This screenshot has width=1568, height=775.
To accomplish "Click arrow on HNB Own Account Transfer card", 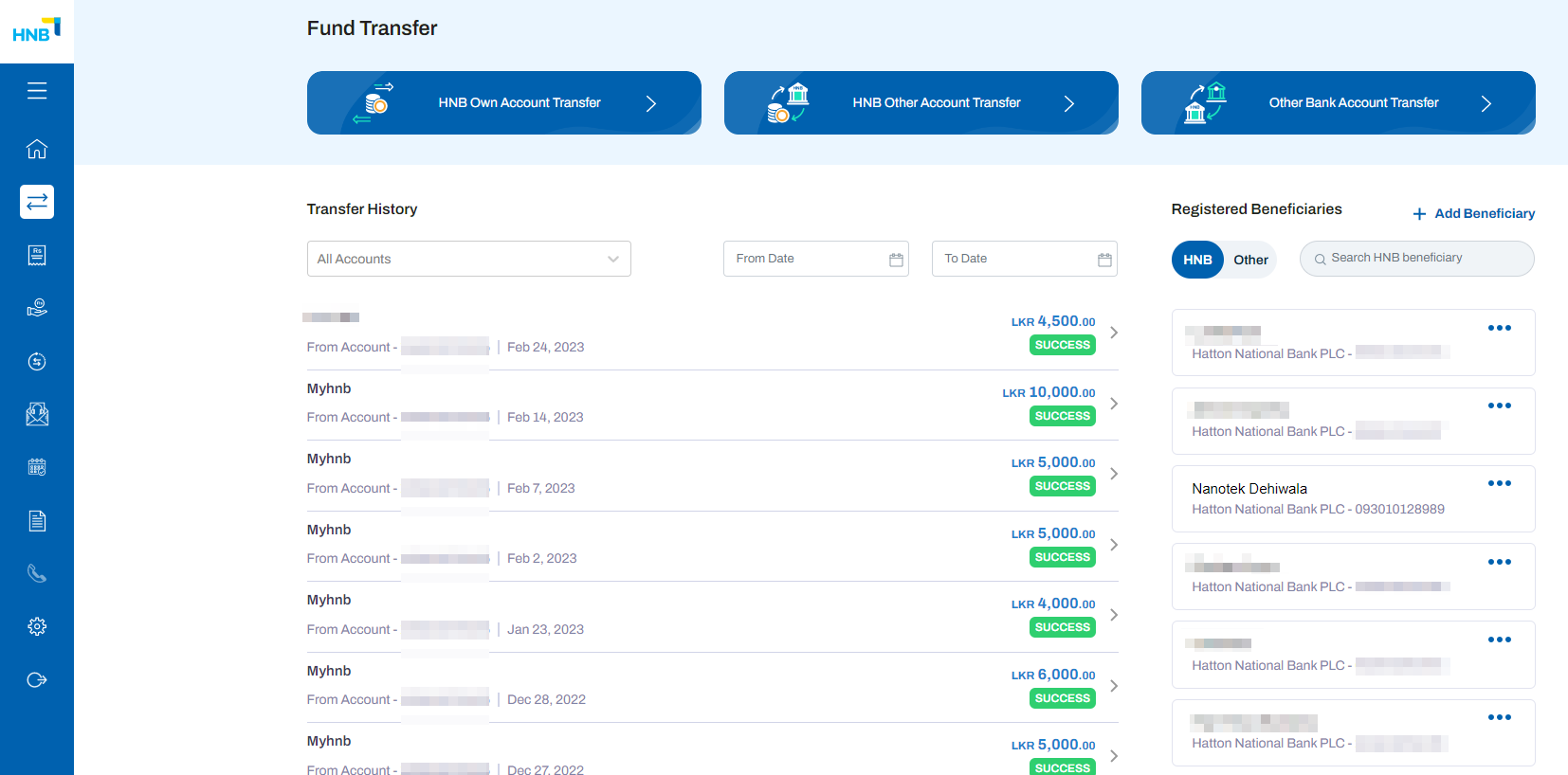I will point(651,104).
